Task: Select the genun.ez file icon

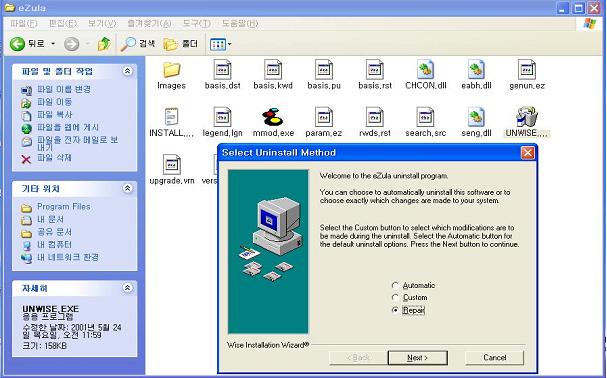Action: coord(527,70)
